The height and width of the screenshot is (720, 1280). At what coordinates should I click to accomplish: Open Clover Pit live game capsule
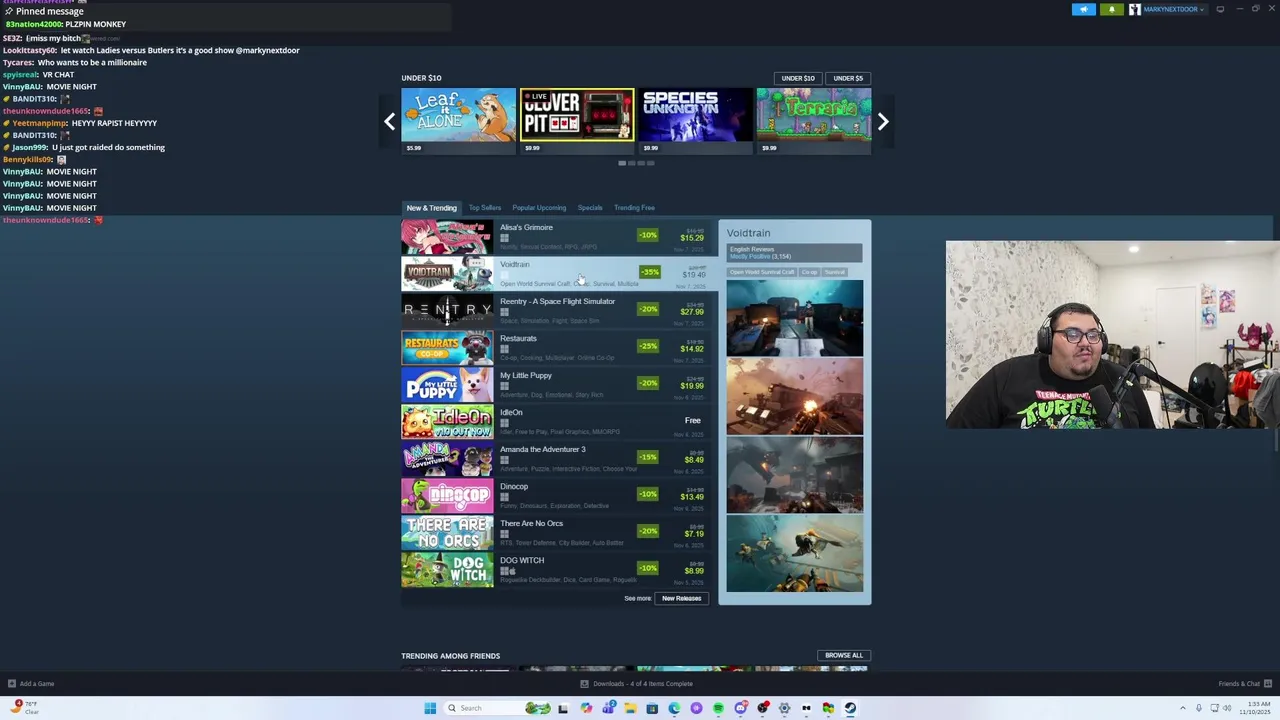coord(576,121)
